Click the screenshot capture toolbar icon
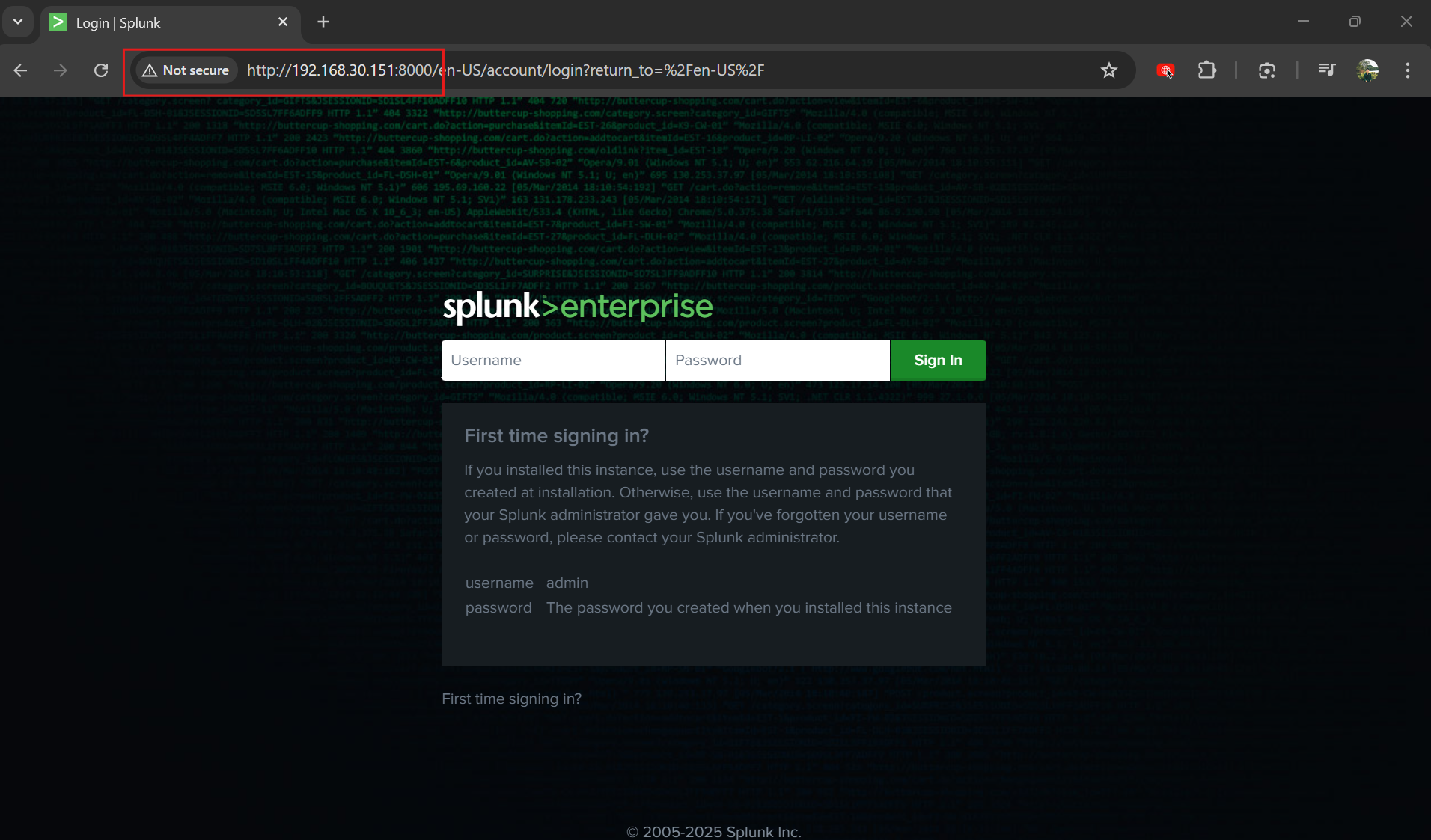The image size is (1431, 840). [x=1266, y=70]
